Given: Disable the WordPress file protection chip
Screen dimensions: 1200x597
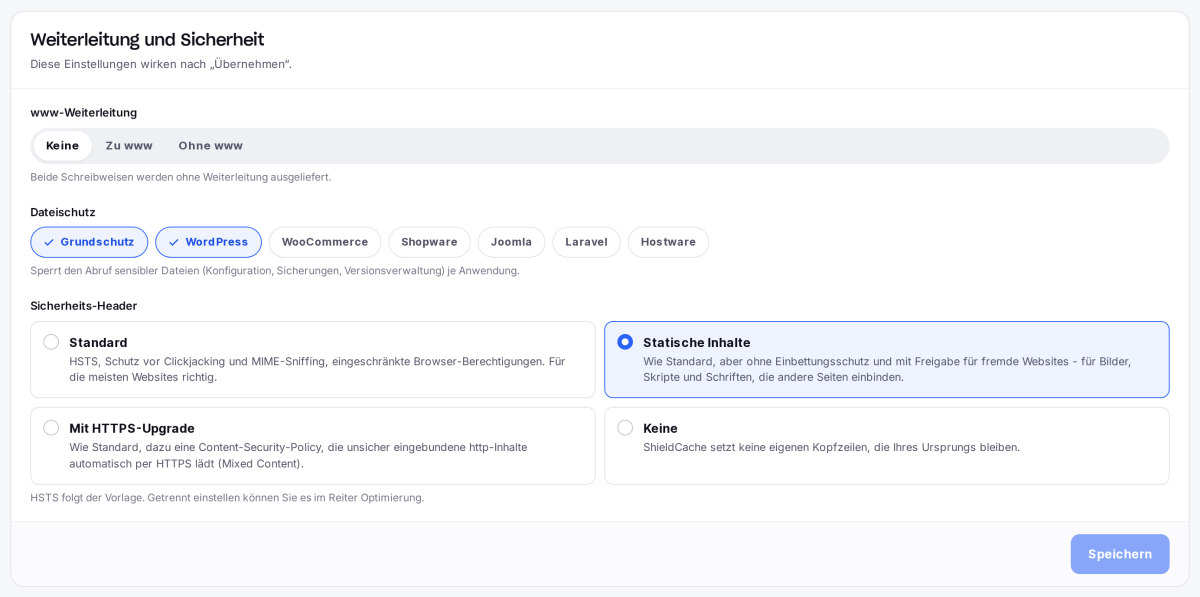Looking at the screenshot, I should [x=208, y=242].
